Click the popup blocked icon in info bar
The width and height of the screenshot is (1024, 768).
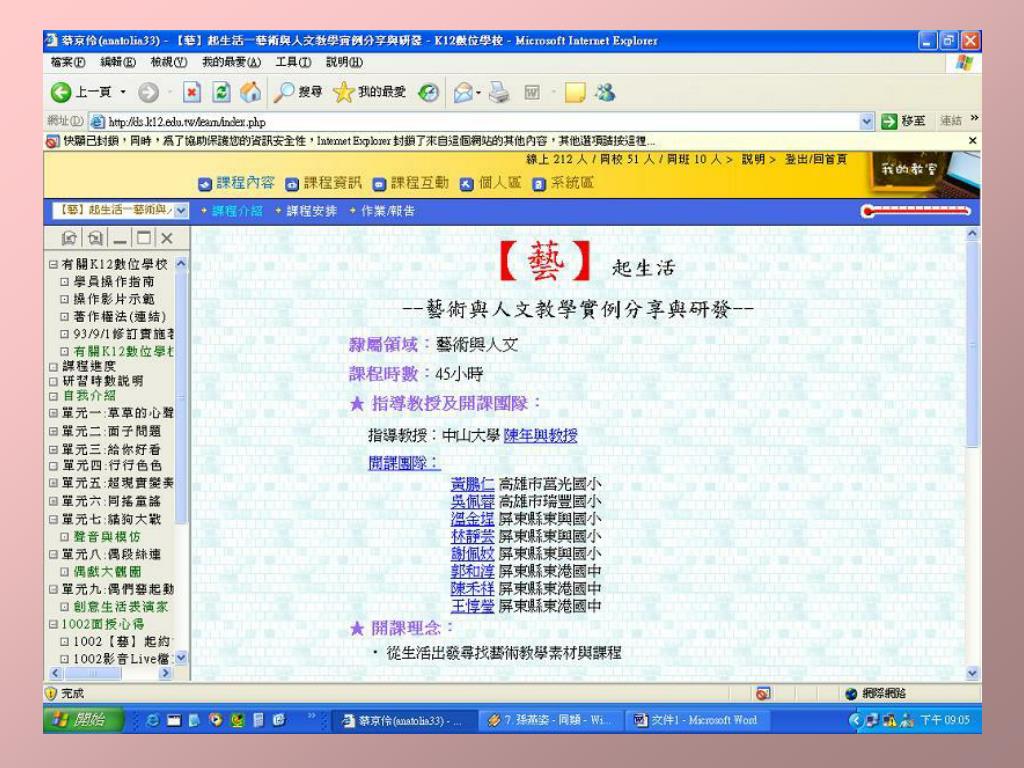(x=53, y=141)
